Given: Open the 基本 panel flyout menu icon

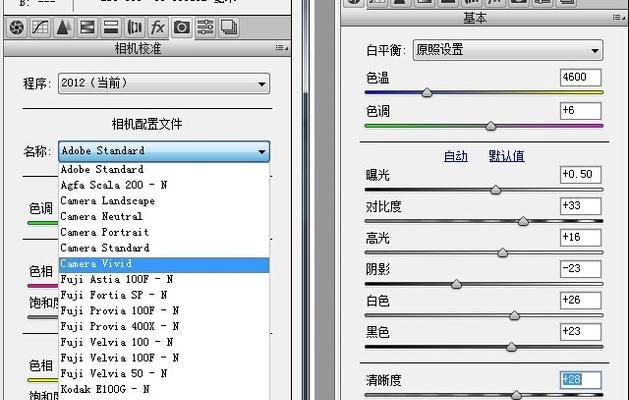Looking at the screenshot, I should tap(619, 18).
